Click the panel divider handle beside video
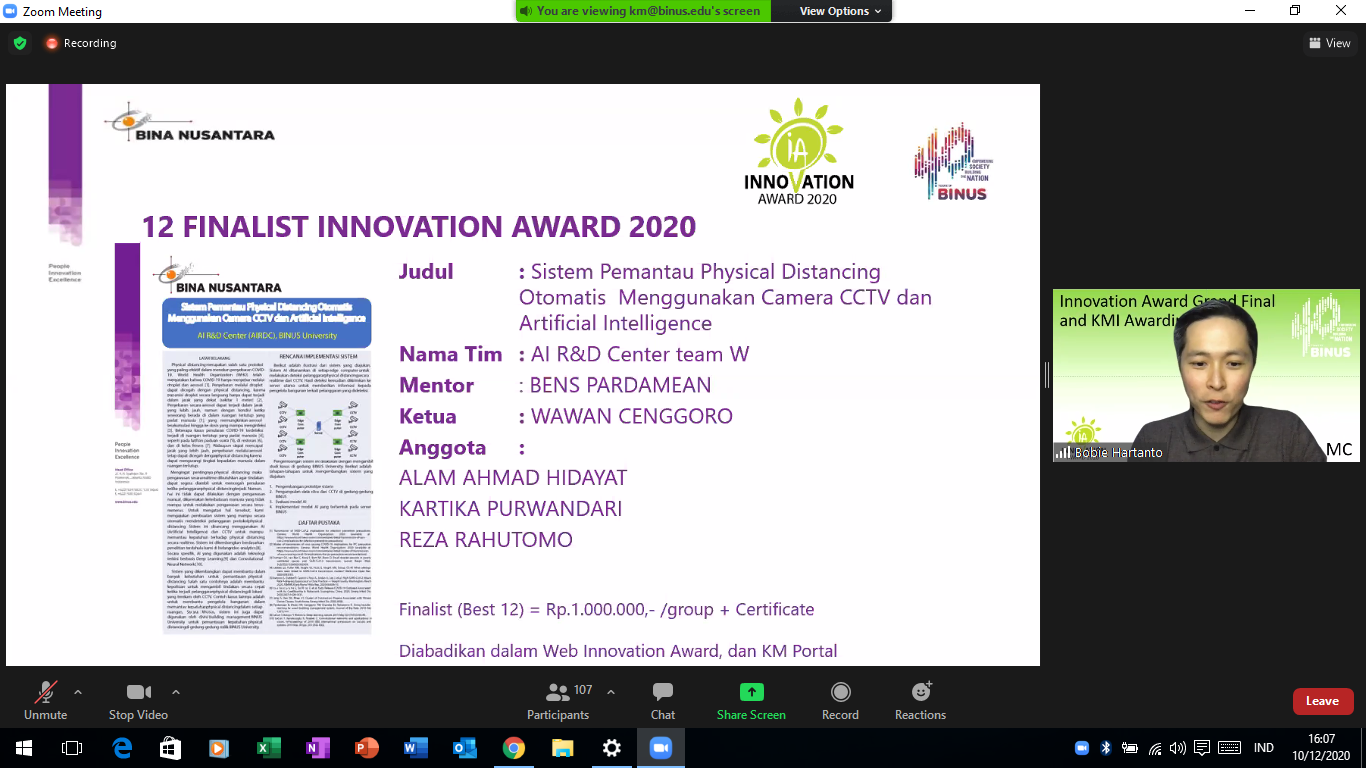 click(x=1046, y=375)
